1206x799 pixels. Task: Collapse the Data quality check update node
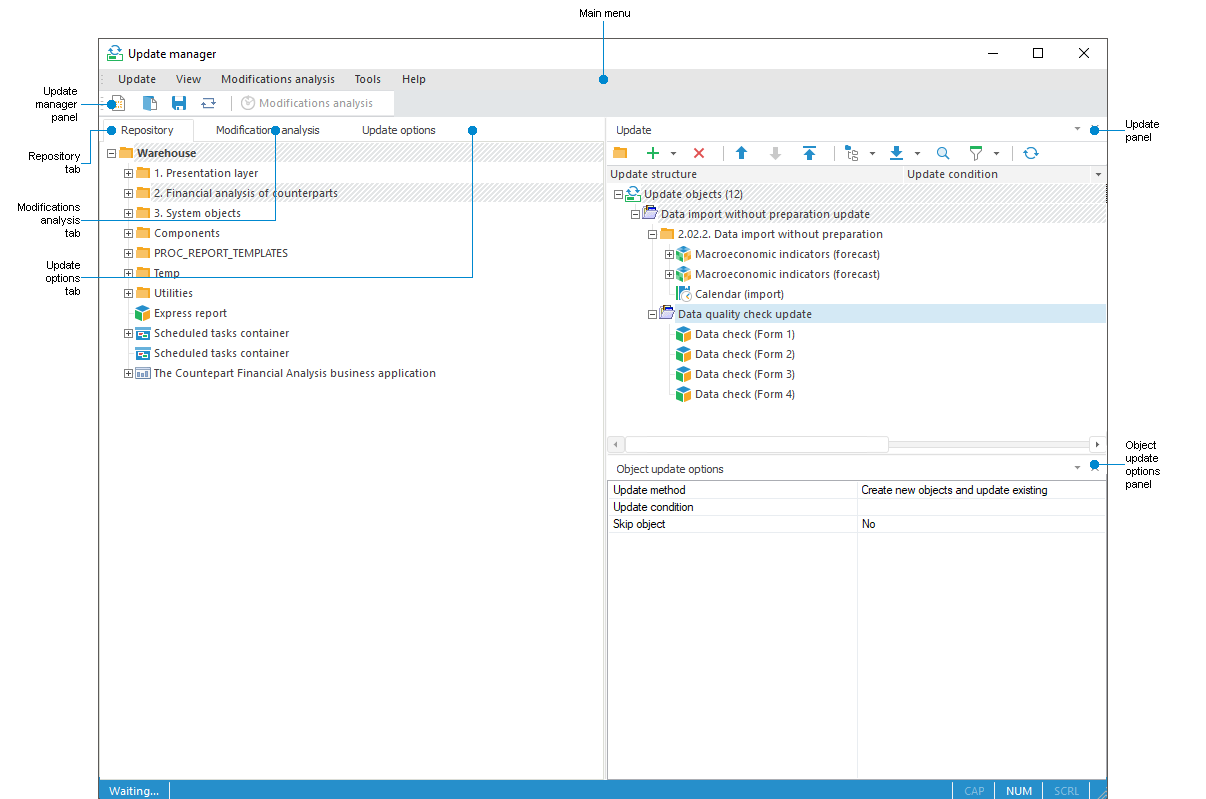(653, 314)
